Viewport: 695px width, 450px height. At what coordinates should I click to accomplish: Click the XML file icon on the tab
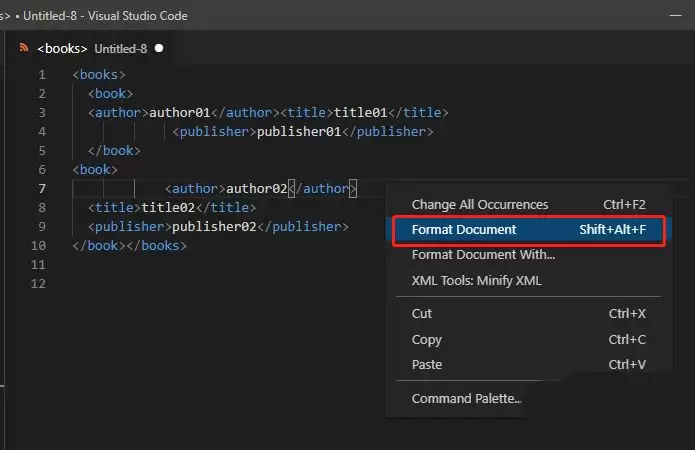pos(25,48)
